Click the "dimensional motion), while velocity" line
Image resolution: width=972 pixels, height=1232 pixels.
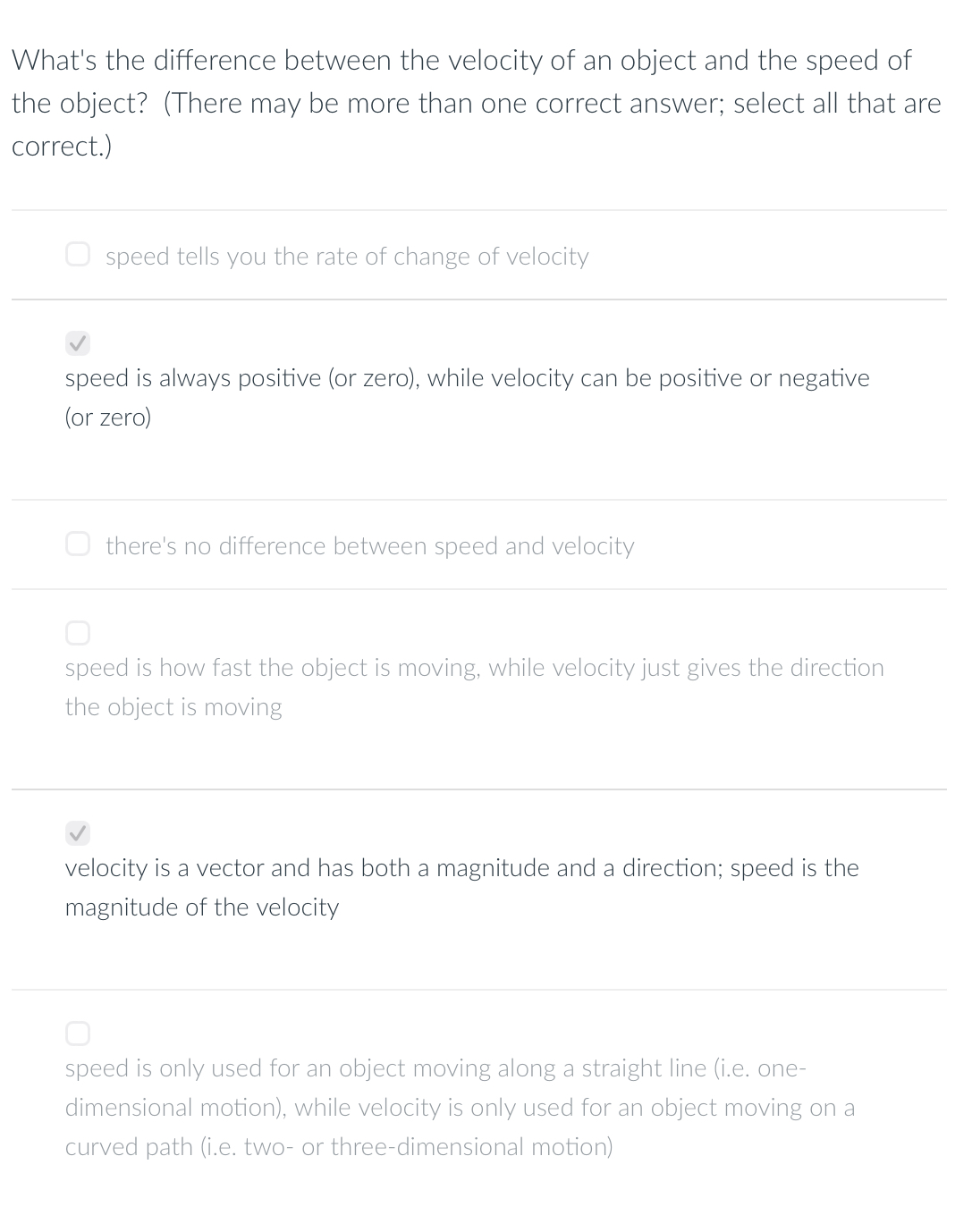coord(460,1108)
